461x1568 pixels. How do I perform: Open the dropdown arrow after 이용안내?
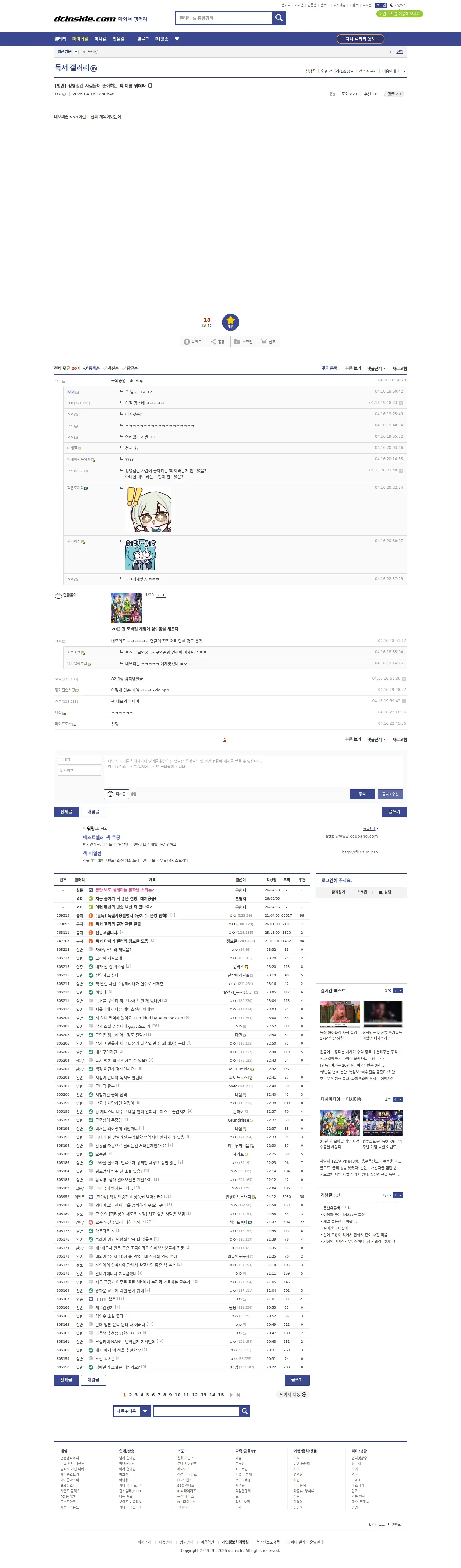point(404,71)
